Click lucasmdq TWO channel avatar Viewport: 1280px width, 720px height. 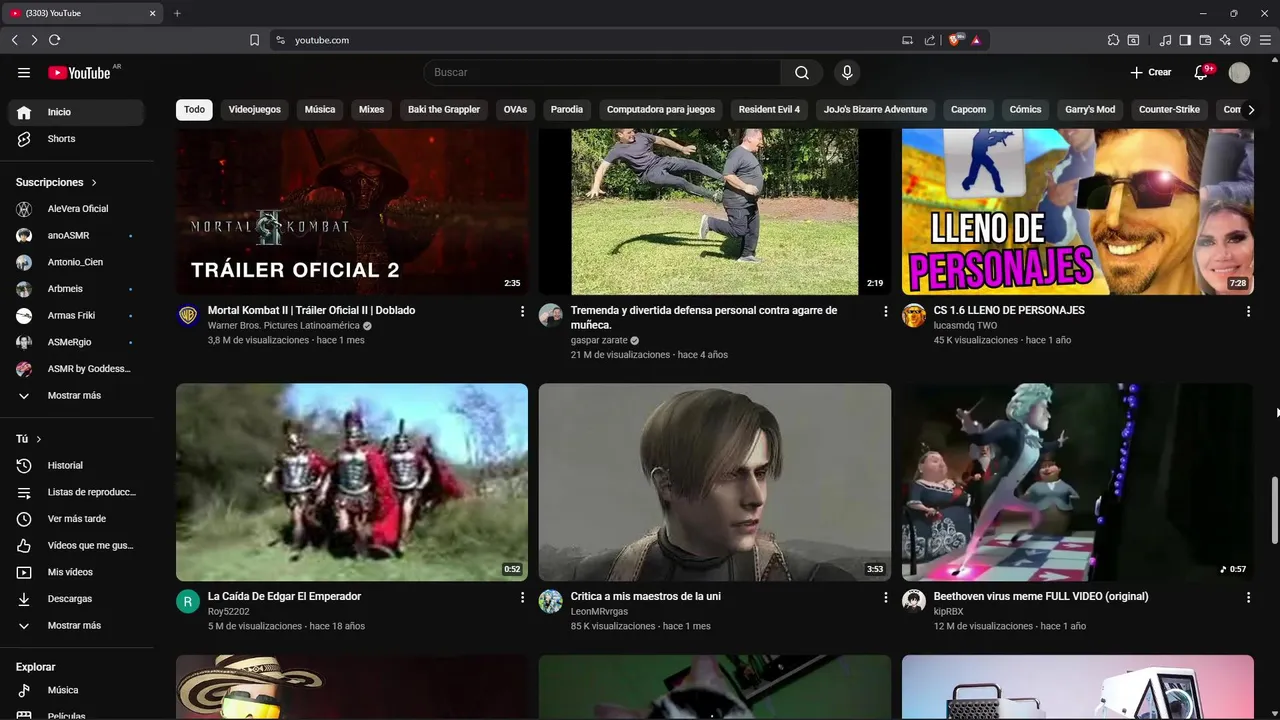click(x=914, y=316)
